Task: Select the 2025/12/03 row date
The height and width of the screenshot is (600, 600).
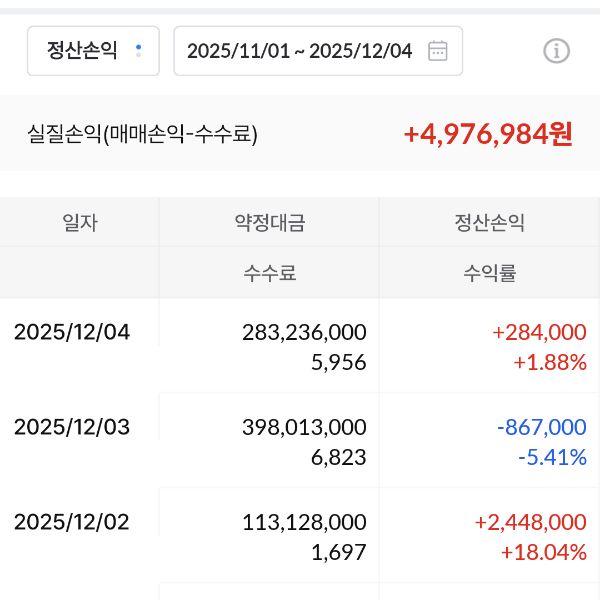Action: pyautogui.click(x=72, y=427)
